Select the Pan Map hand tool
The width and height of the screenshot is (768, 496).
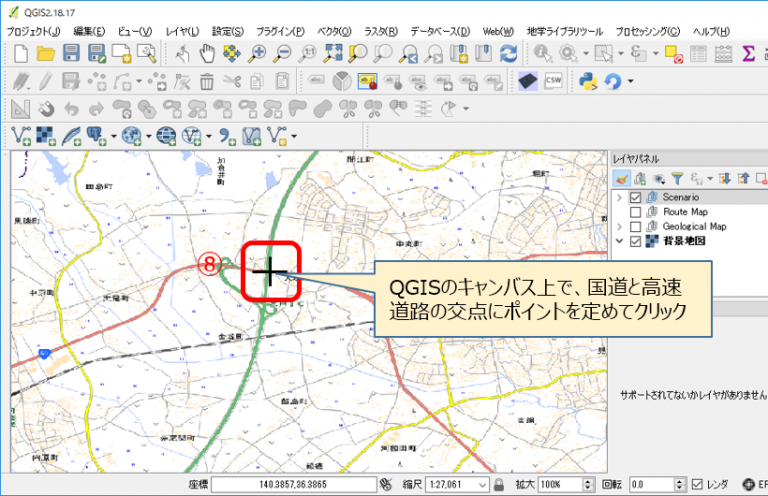(207, 53)
